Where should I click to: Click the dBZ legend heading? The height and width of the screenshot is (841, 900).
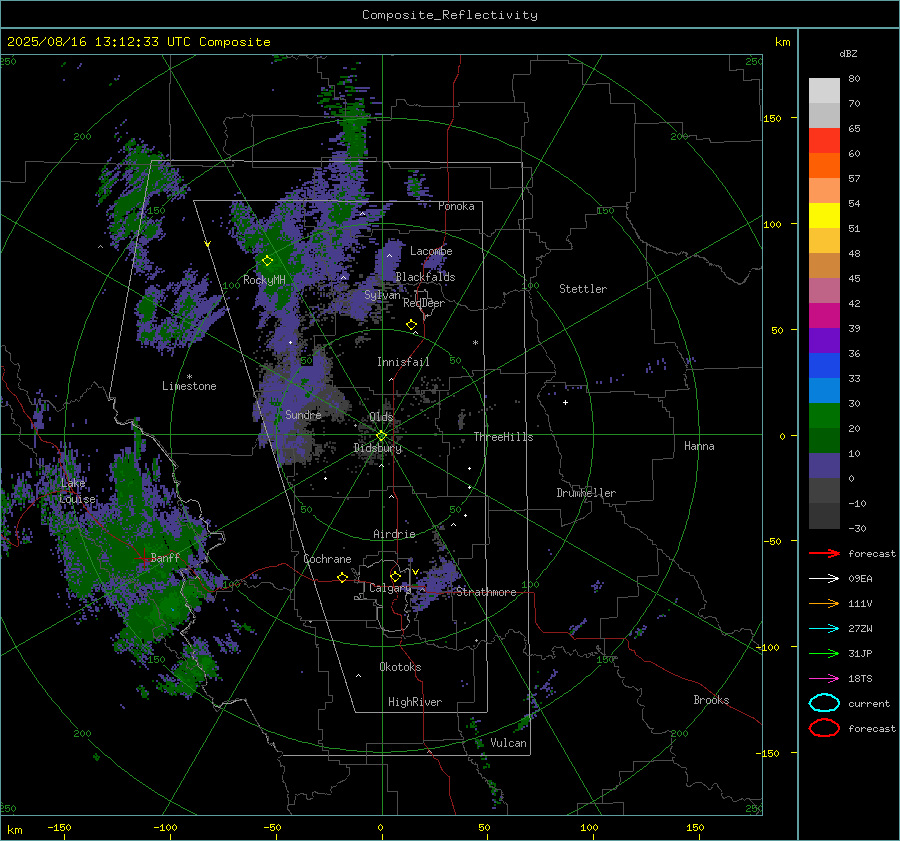[848, 53]
